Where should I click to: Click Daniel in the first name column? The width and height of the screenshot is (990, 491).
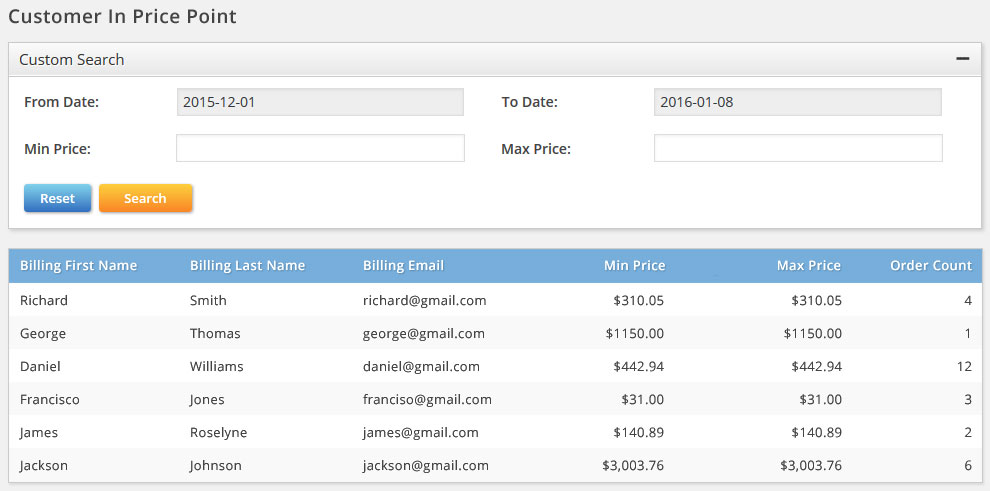[40, 366]
